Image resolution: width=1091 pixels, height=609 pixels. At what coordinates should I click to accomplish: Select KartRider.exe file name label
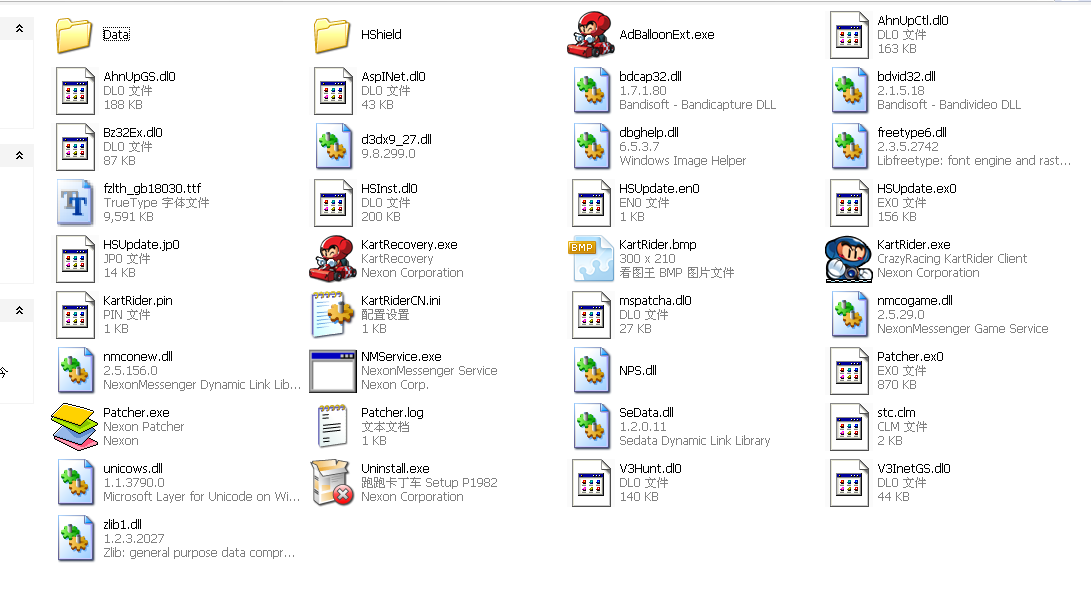[x=913, y=245]
